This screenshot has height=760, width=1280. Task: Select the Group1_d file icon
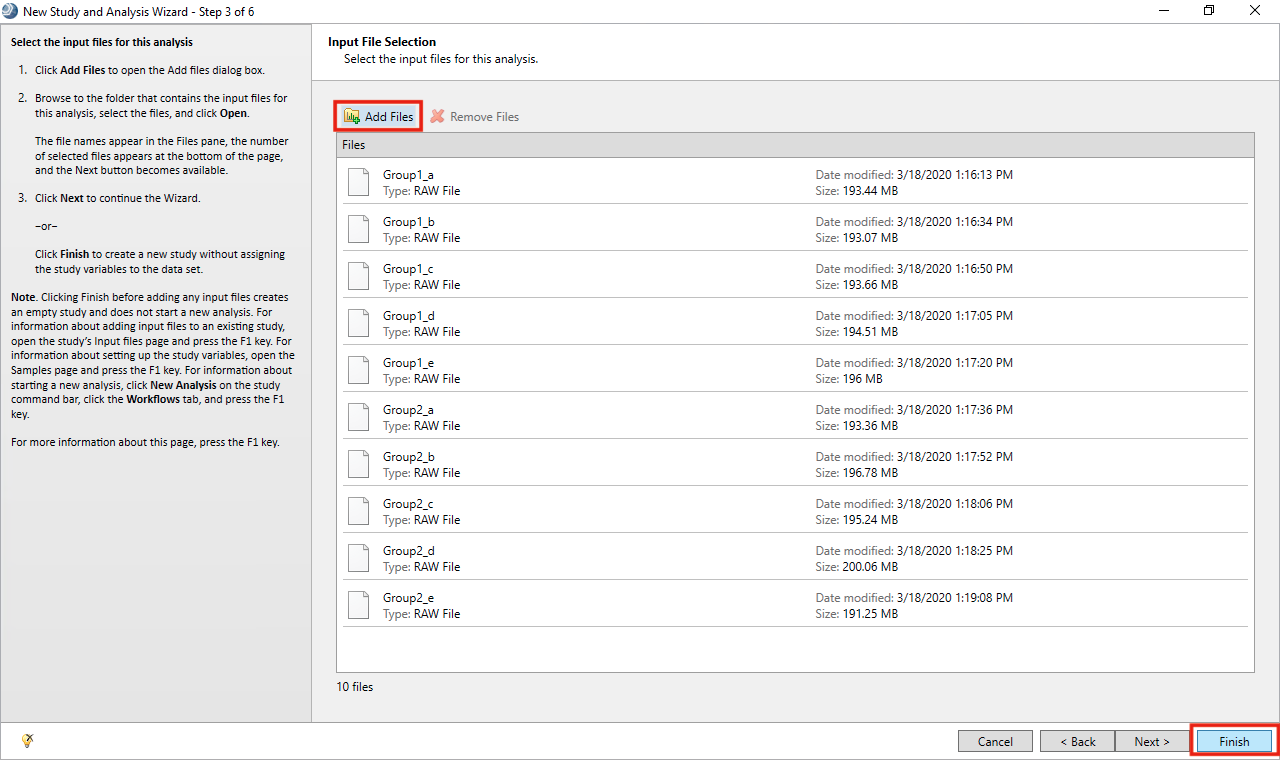(x=358, y=323)
